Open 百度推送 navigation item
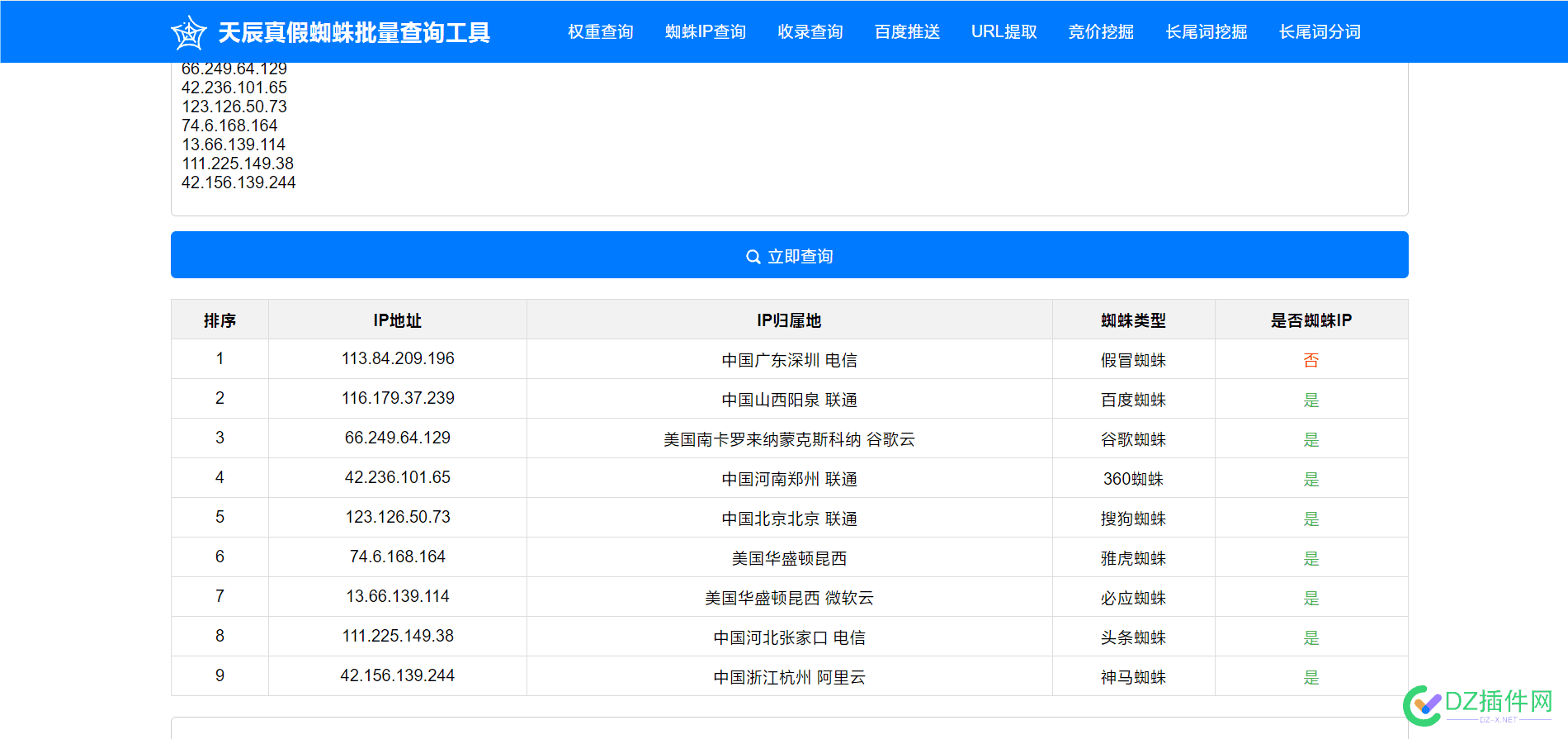 point(907,31)
